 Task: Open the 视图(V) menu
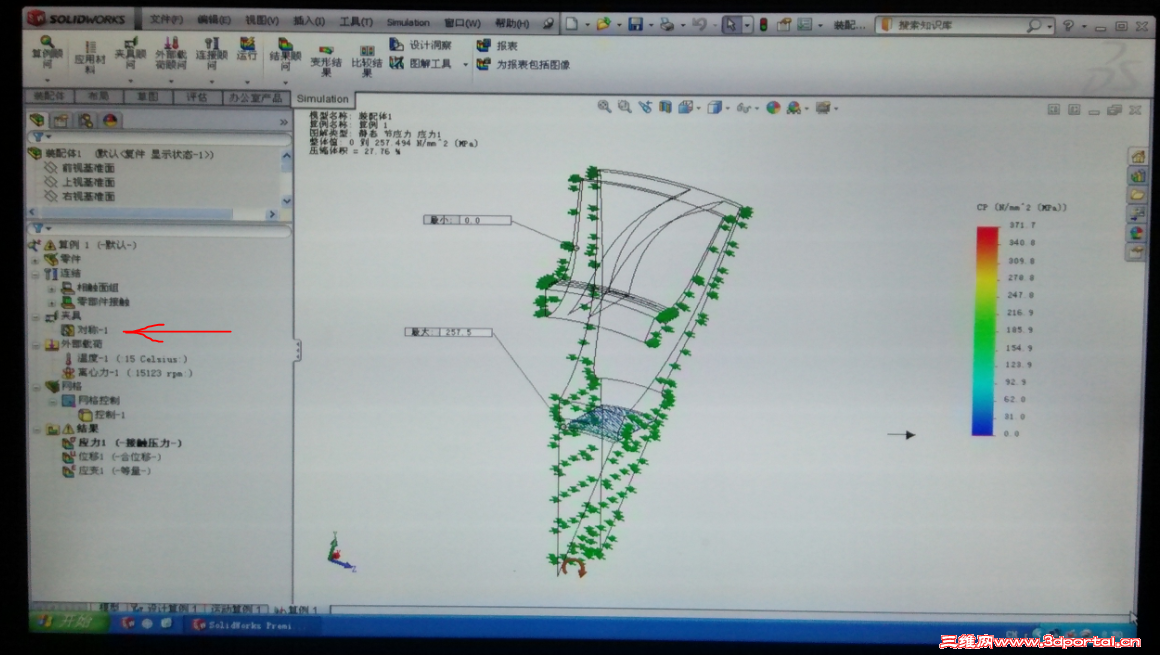262,21
